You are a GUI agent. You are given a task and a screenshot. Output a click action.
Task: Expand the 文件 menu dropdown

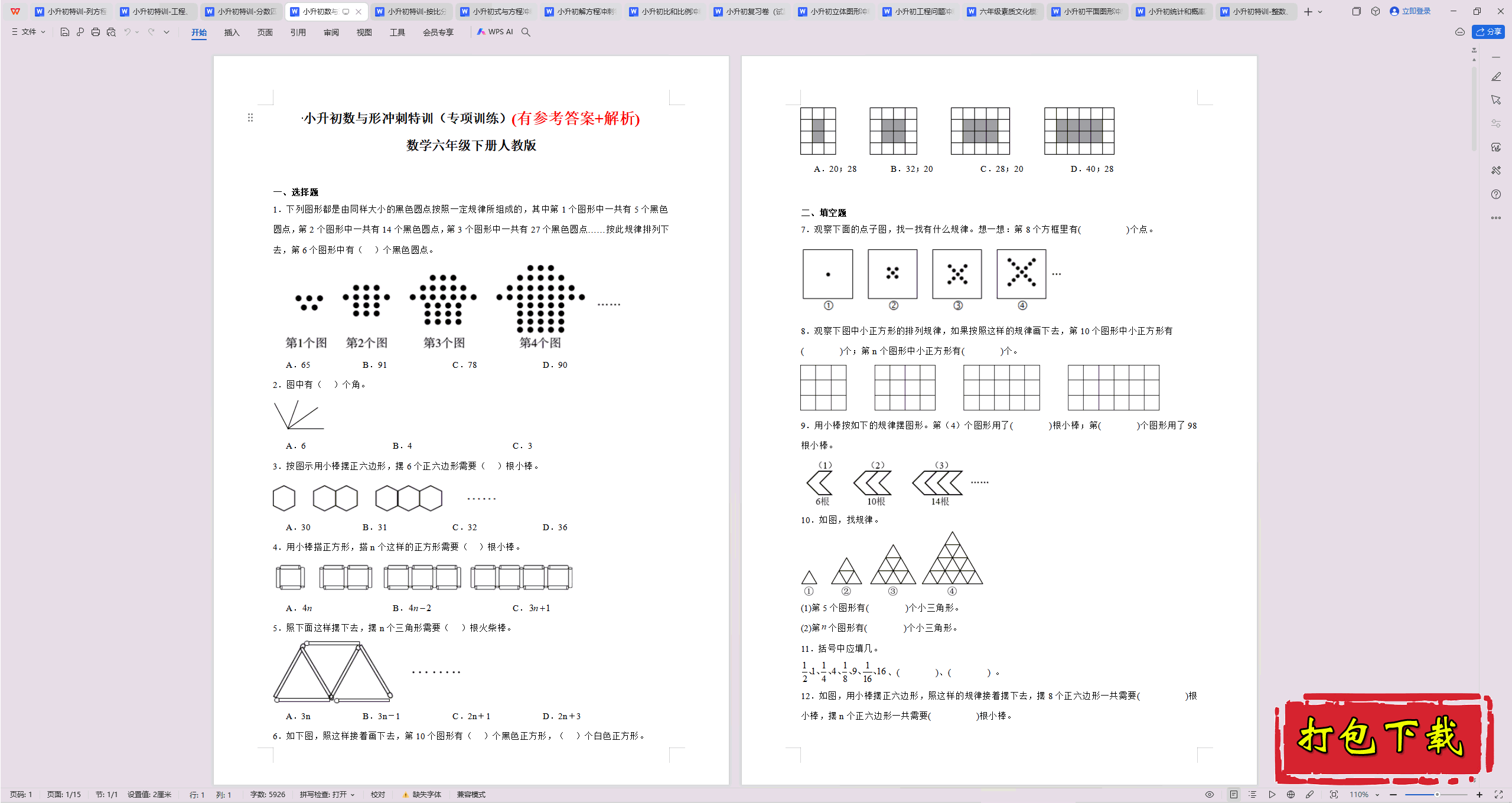click(29, 32)
